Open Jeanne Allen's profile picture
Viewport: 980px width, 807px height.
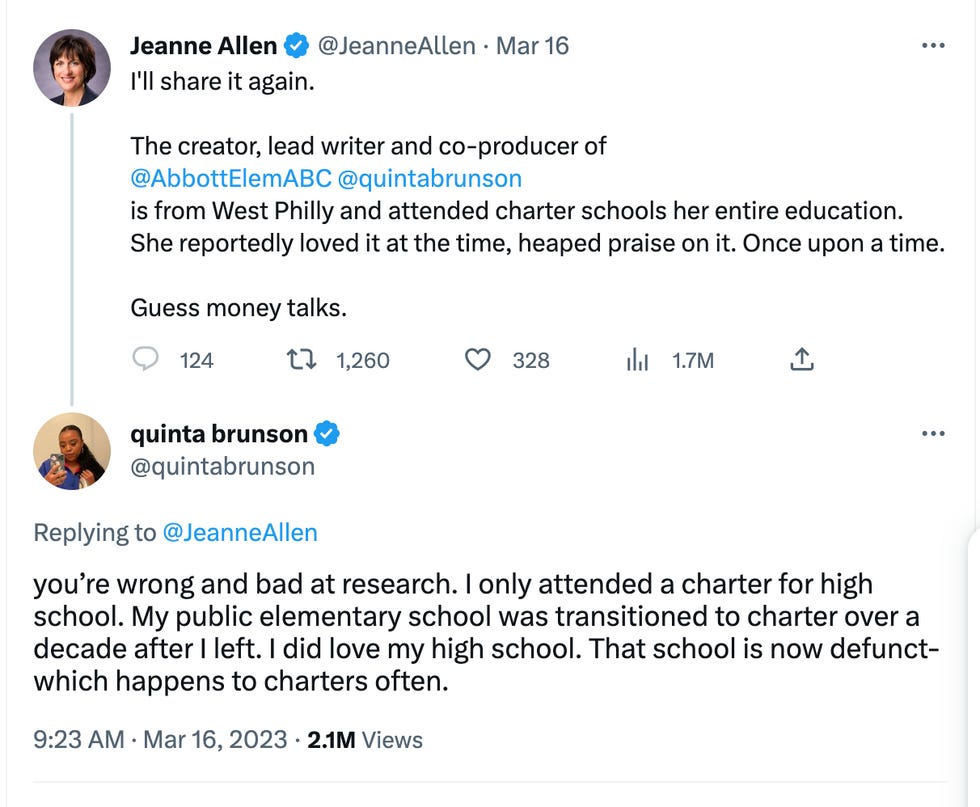[71, 69]
